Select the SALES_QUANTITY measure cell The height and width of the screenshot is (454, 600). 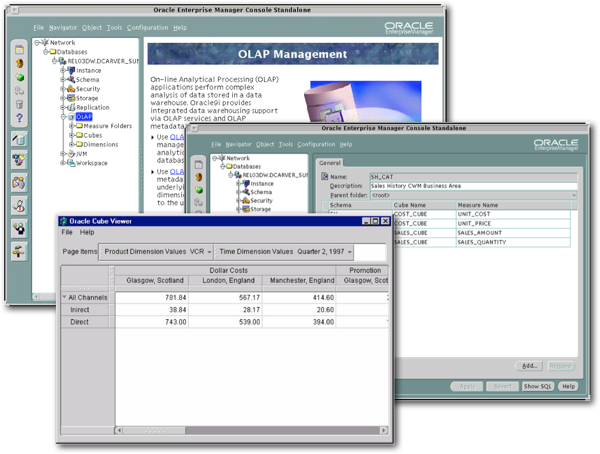coord(513,242)
